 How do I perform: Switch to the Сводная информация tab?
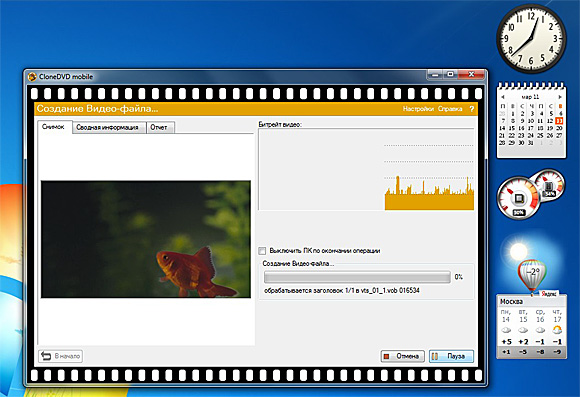click(x=107, y=127)
